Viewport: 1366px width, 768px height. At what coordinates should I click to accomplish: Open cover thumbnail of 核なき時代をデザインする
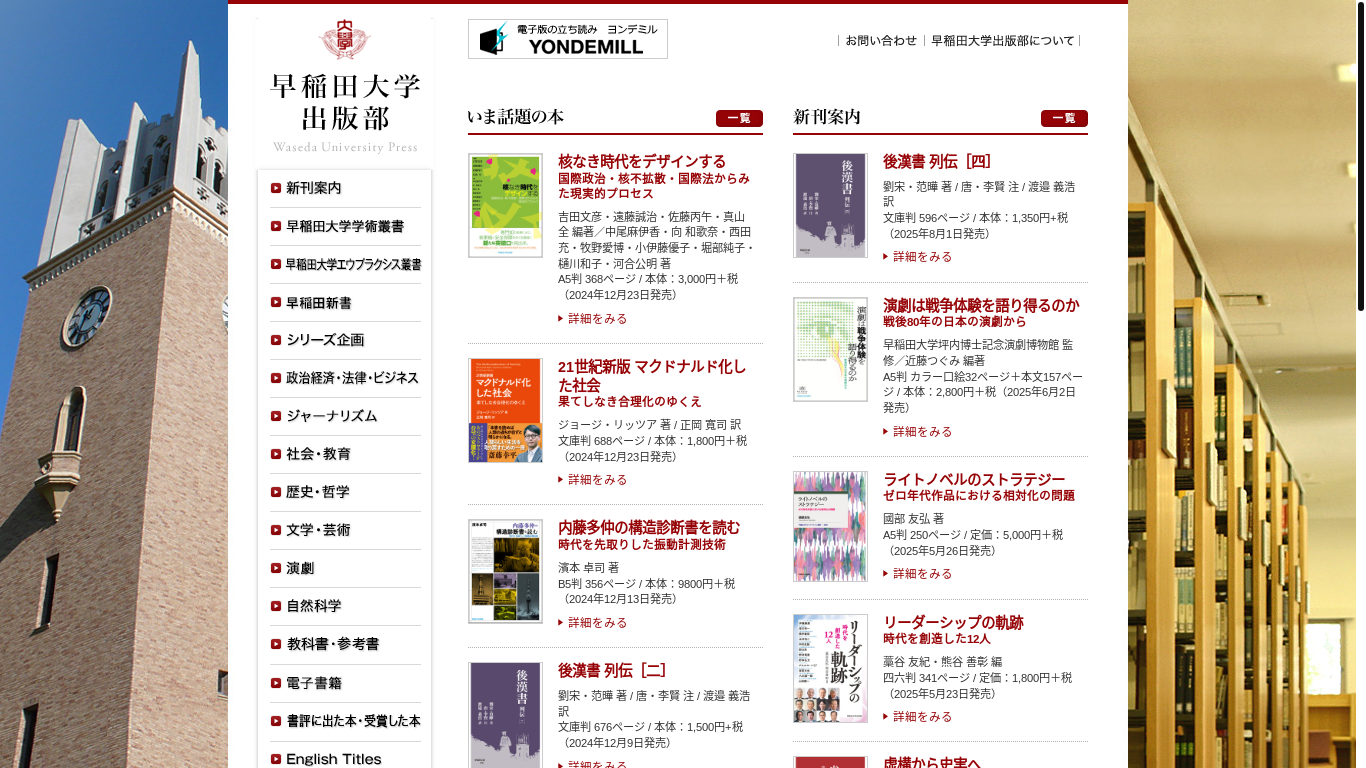(505, 205)
